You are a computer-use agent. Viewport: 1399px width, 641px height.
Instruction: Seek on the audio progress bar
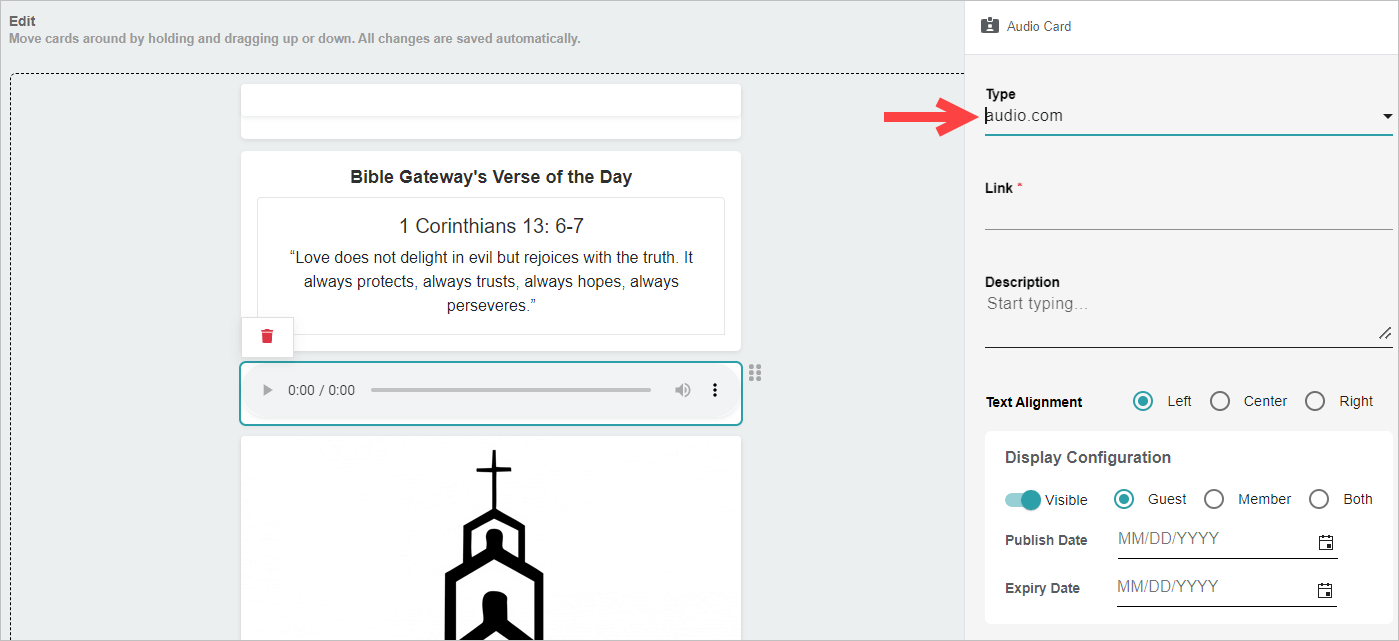pos(510,390)
